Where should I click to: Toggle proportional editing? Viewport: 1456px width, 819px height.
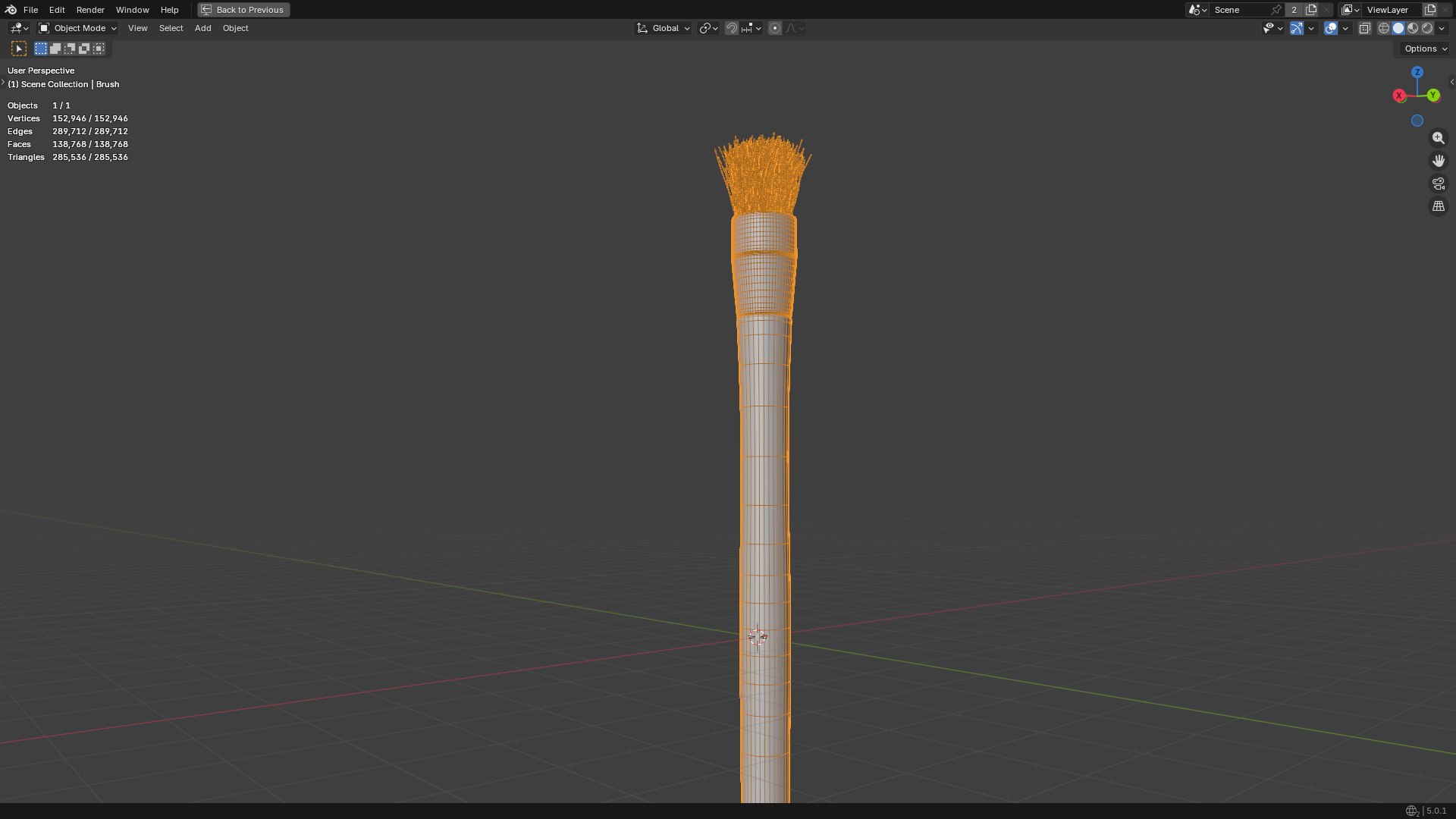775,28
